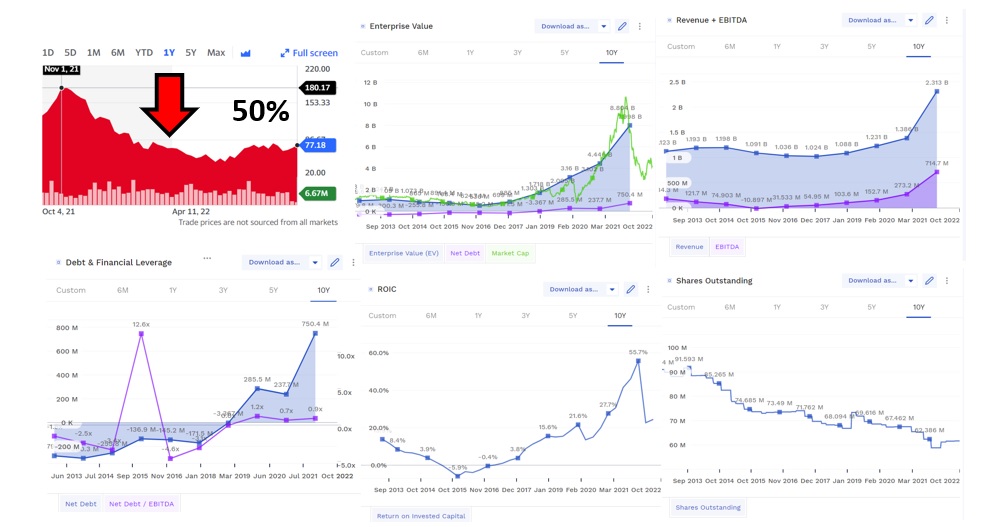Viewport: 982px width, 527px height.
Task: Toggle the Net Debt series in Enterprise Value chart
Action: pos(465,253)
